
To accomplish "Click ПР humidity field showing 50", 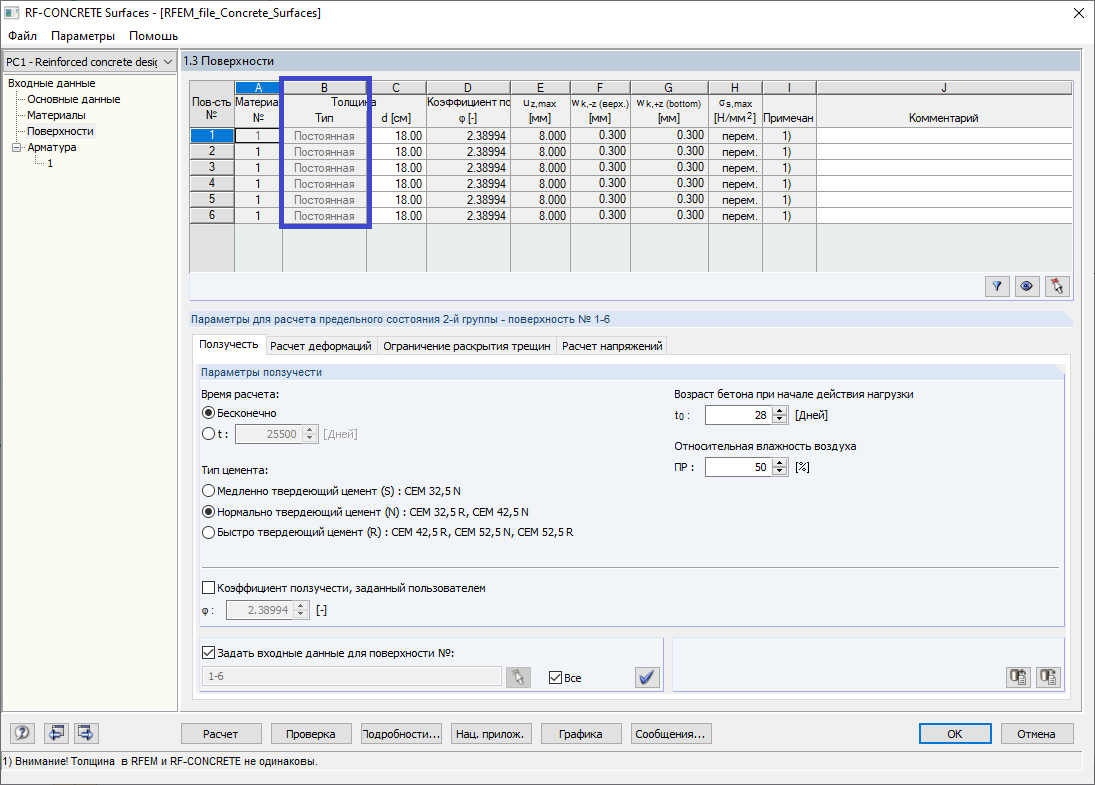I will (x=738, y=467).
